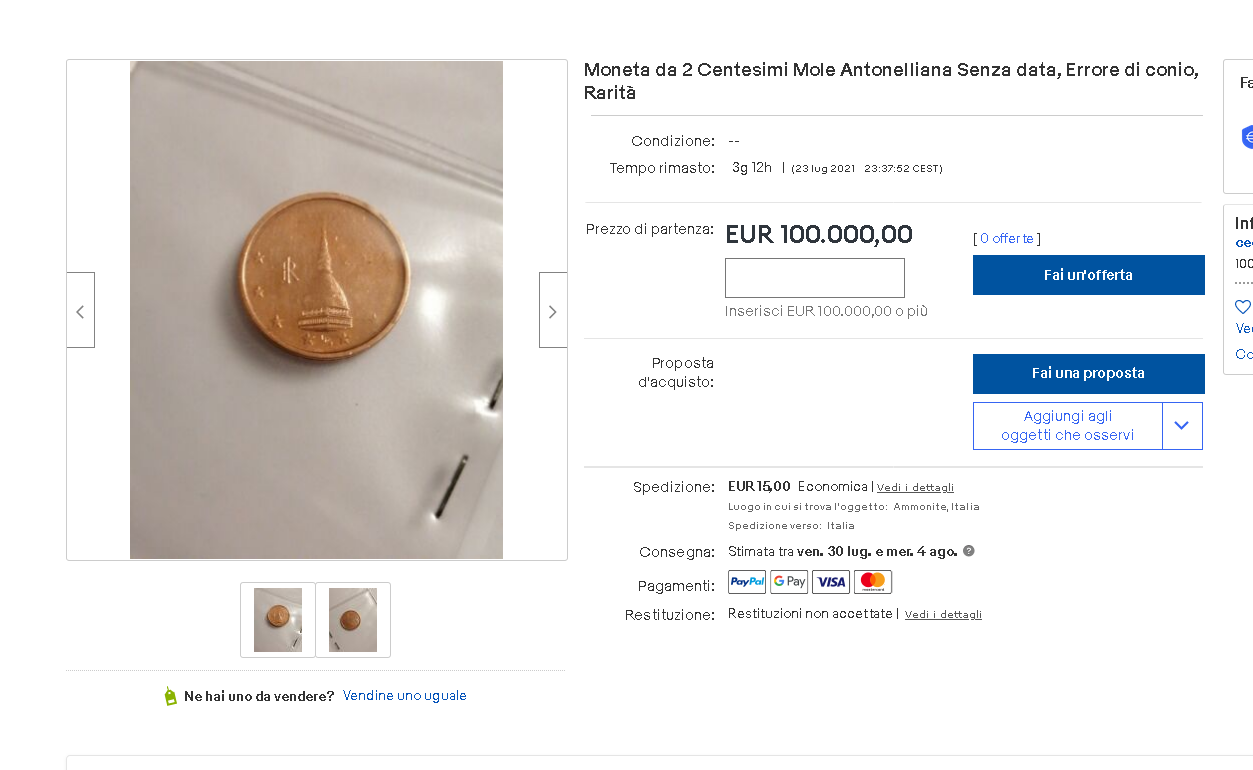Click the Visa payment icon
Viewport: 1253px width, 770px height.
pyautogui.click(x=831, y=582)
